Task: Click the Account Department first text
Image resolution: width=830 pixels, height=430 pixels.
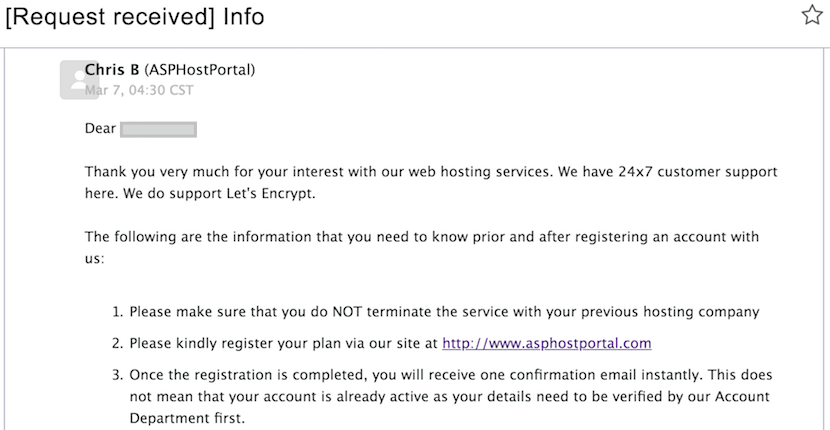Action: tap(187, 416)
